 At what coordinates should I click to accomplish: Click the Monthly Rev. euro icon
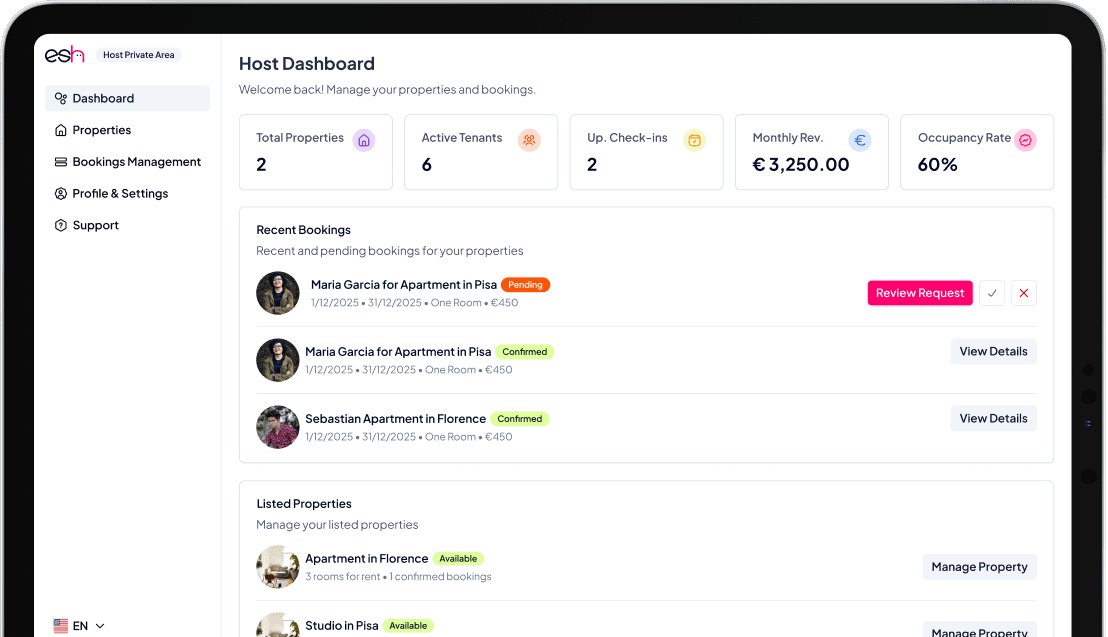pos(860,140)
